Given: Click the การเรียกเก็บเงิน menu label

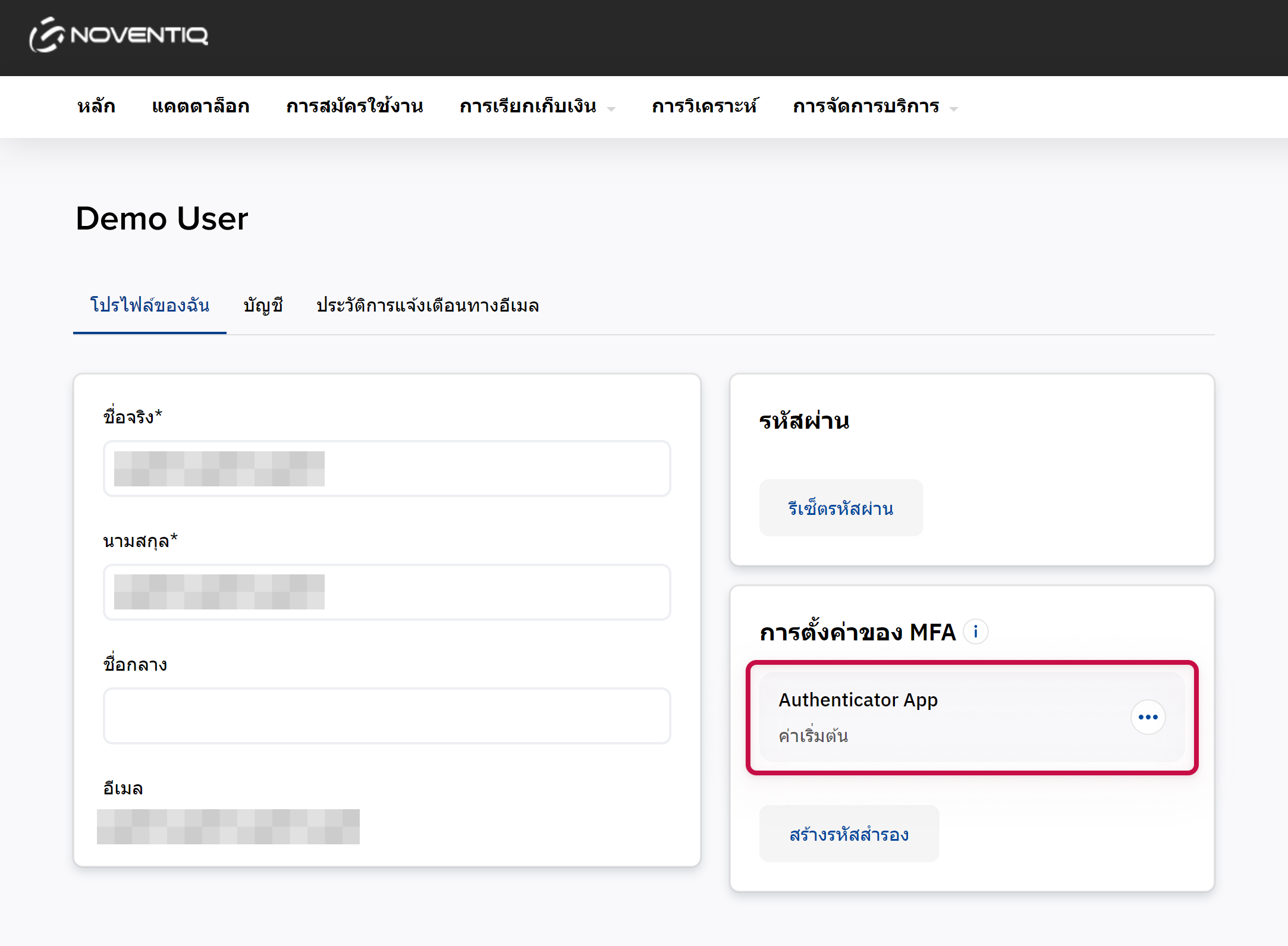Looking at the screenshot, I should (x=527, y=106).
